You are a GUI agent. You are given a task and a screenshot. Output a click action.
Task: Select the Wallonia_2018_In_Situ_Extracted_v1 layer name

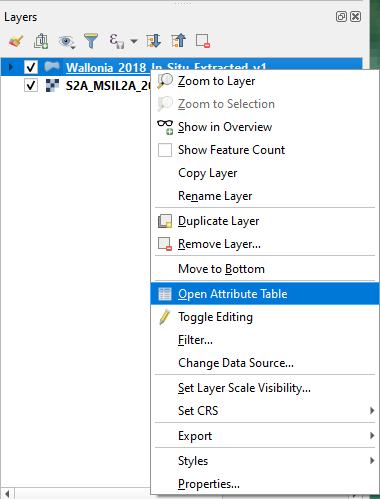pos(166,68)
